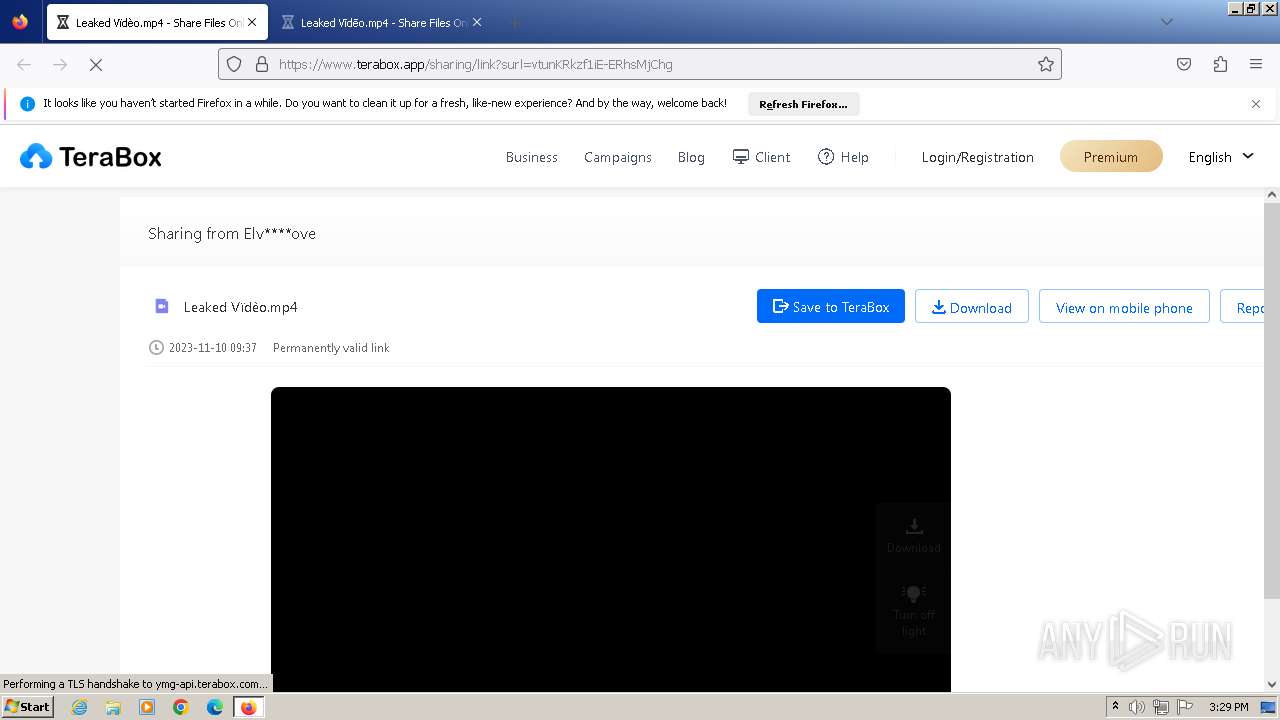Click the Action Center flag icon
Screen dimensions: 1280x720
1185,707
